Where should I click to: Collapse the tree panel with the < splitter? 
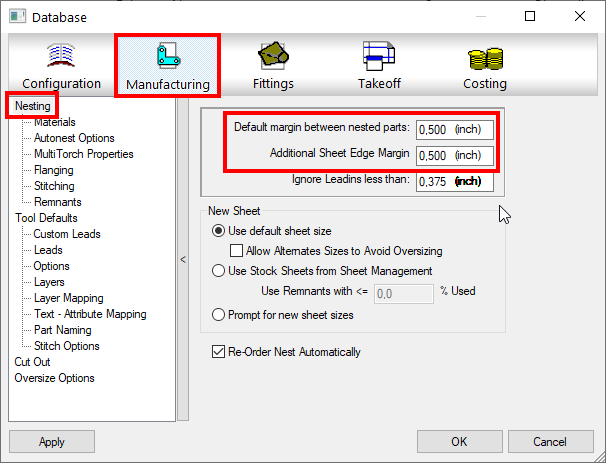pos(183,259)
